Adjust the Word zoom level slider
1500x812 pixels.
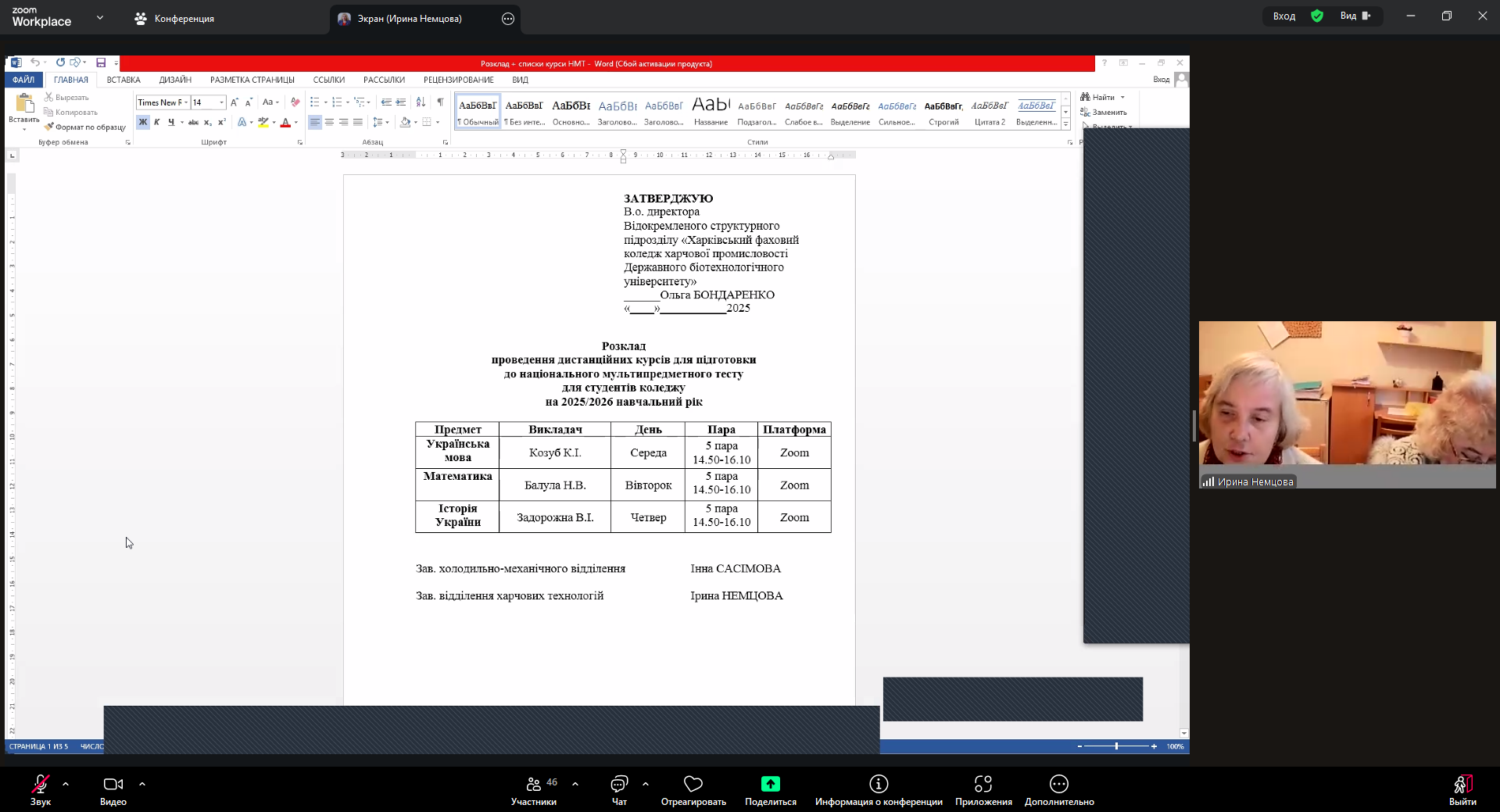pyautogui.click(x=1116, y=746)
